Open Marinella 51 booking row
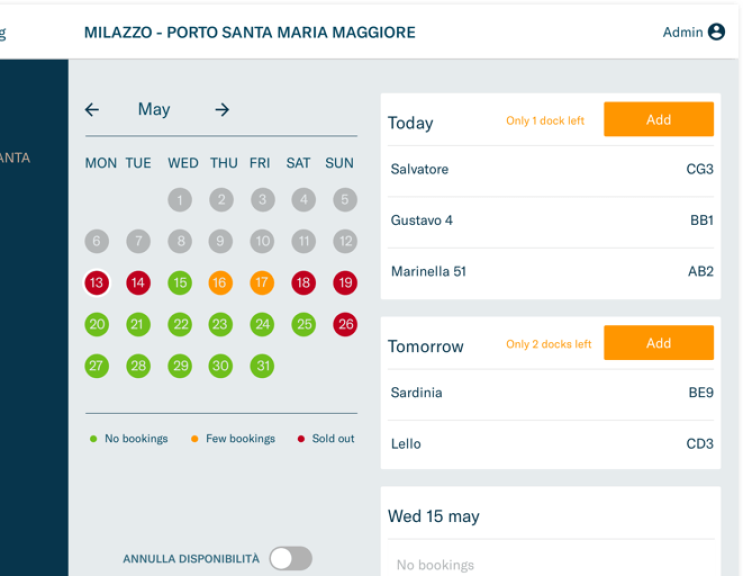Image resolution: width=743 pixels, height=576 pixels. pos(551,272)
